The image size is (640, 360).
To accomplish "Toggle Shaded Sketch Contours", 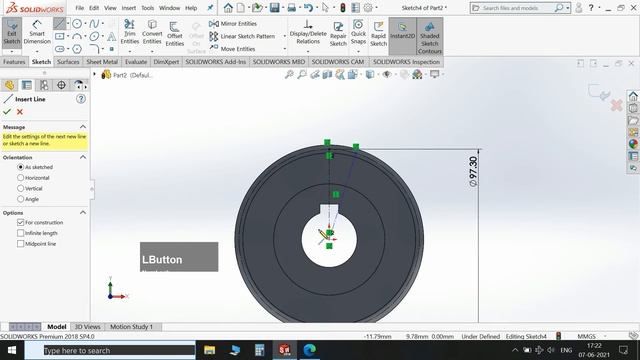I will (429, 37).
